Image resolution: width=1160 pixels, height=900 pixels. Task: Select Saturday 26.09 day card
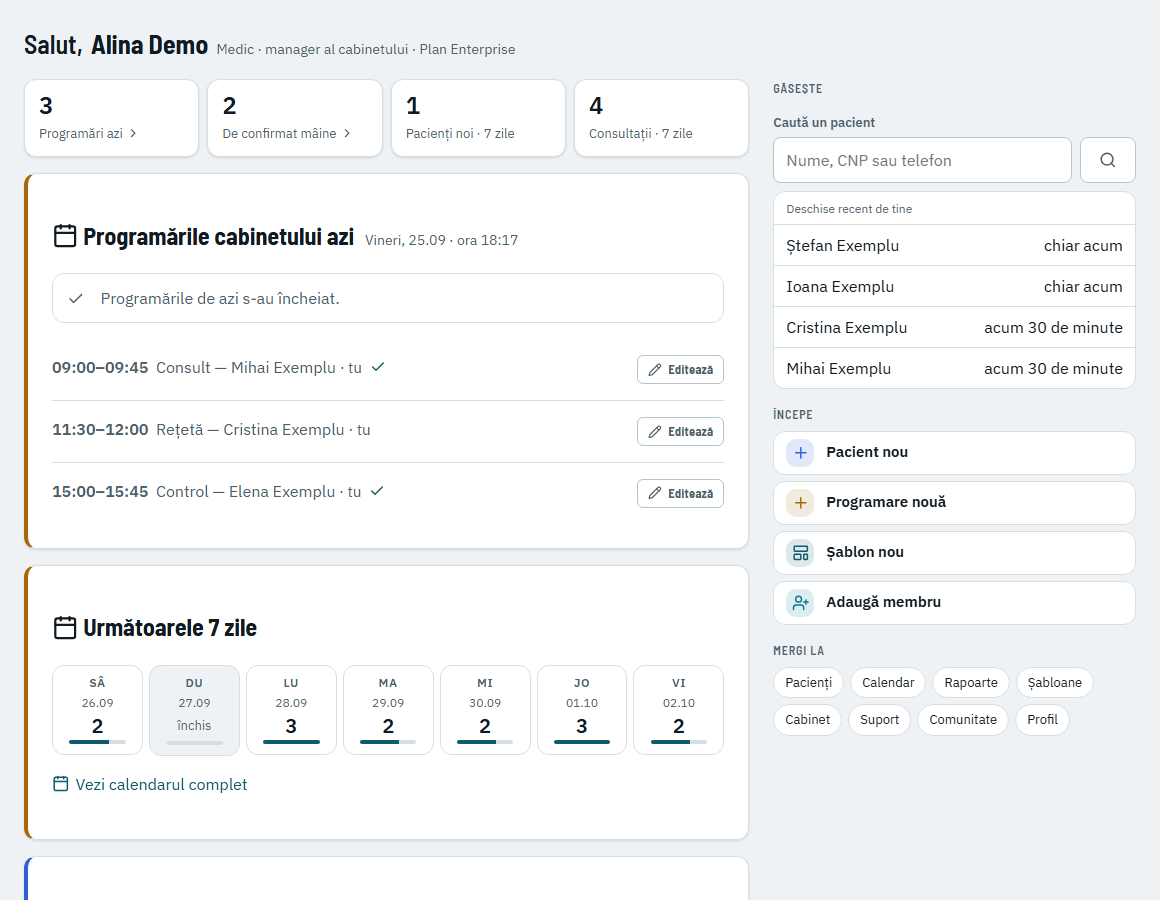pyautogui.click(x=98, y=710)
